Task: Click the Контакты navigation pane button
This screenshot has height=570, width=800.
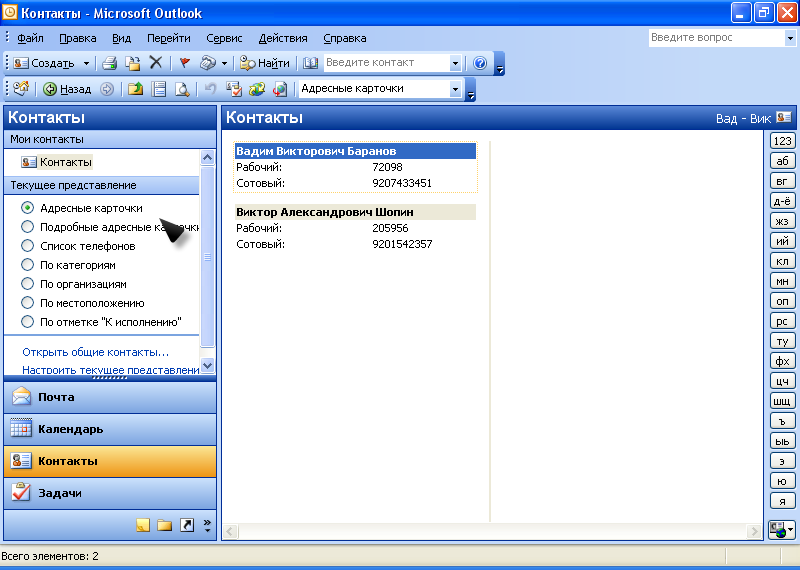Action: pyautogui.click(x=110, y=461)
